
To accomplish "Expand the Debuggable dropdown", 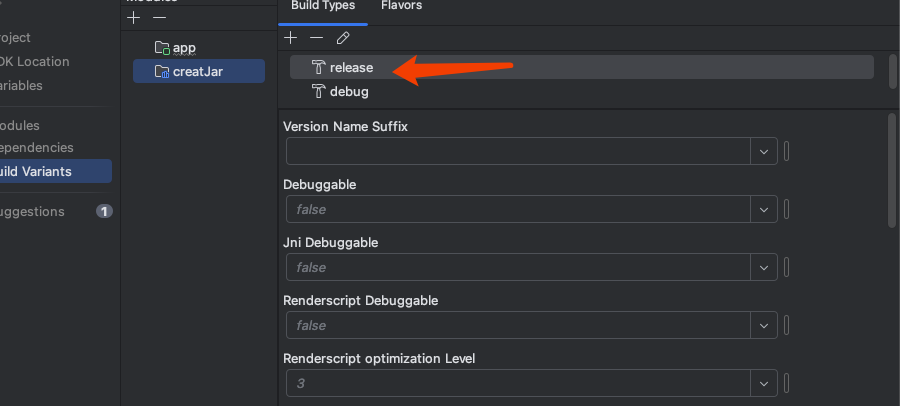I will [x=764, y=210].
